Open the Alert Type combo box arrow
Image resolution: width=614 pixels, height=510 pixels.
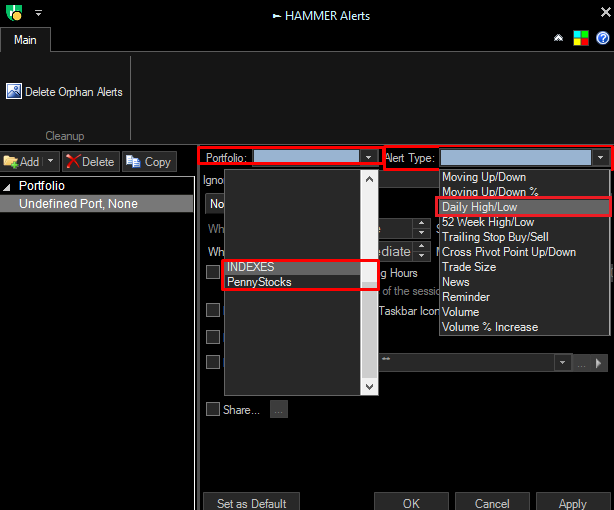tap(601, 157)
